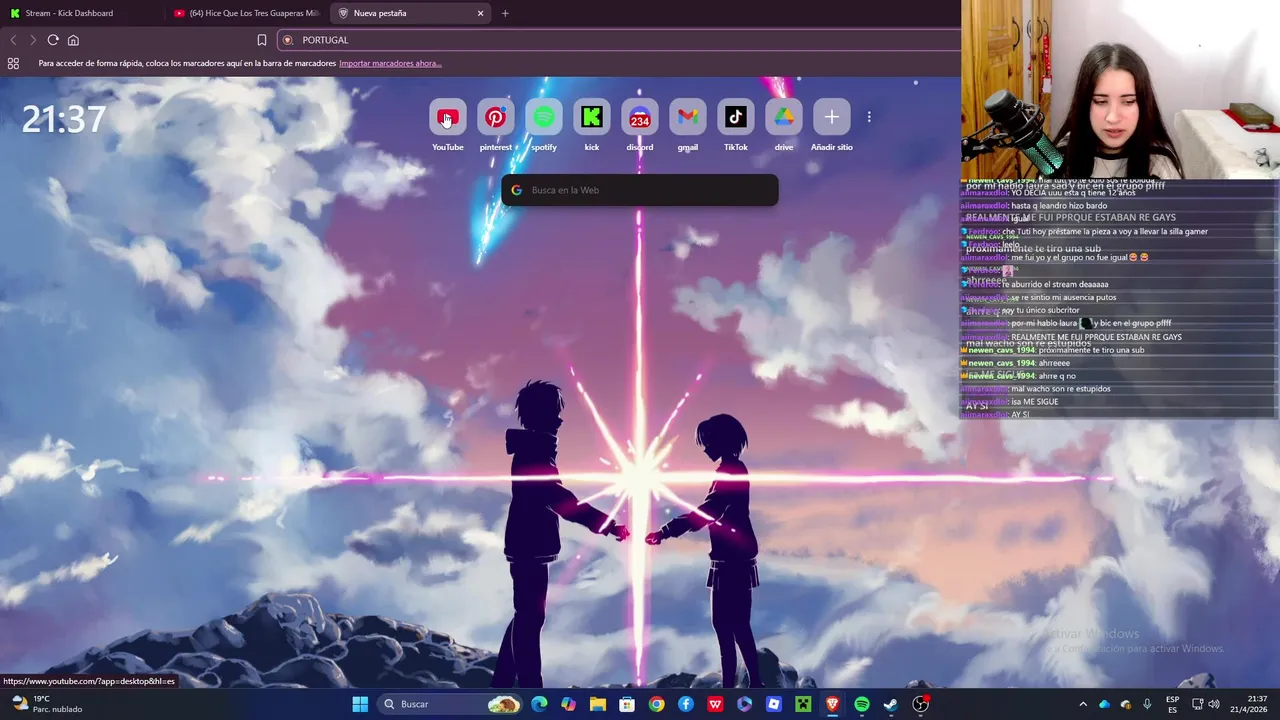The width and height of the screenshot is (1280, 720).
Task: Open the apps grid in bookmarks bar
Action: click(x=13, y=63)
